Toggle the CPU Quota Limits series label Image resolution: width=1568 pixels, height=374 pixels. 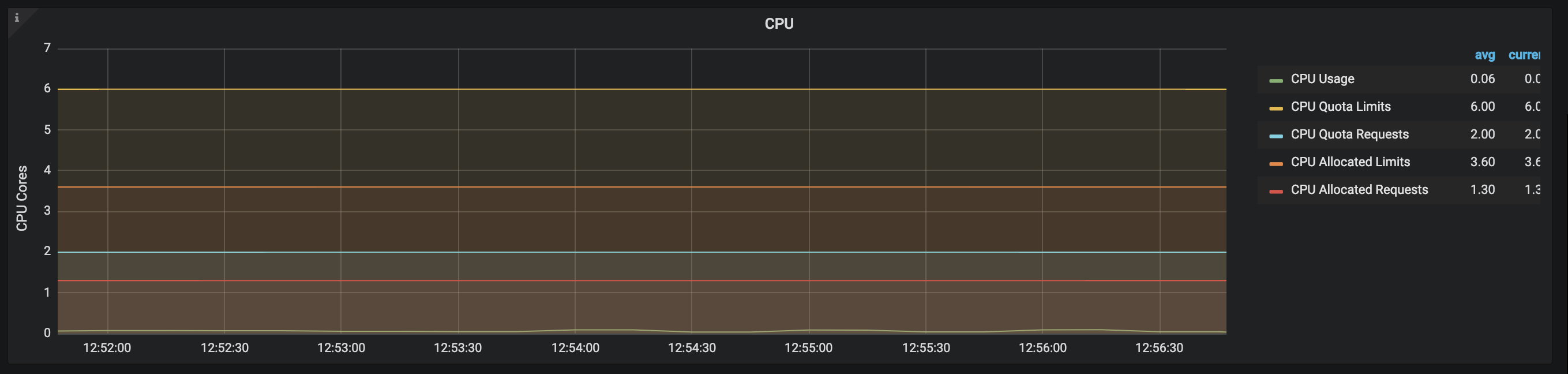tap(1340, 107)
